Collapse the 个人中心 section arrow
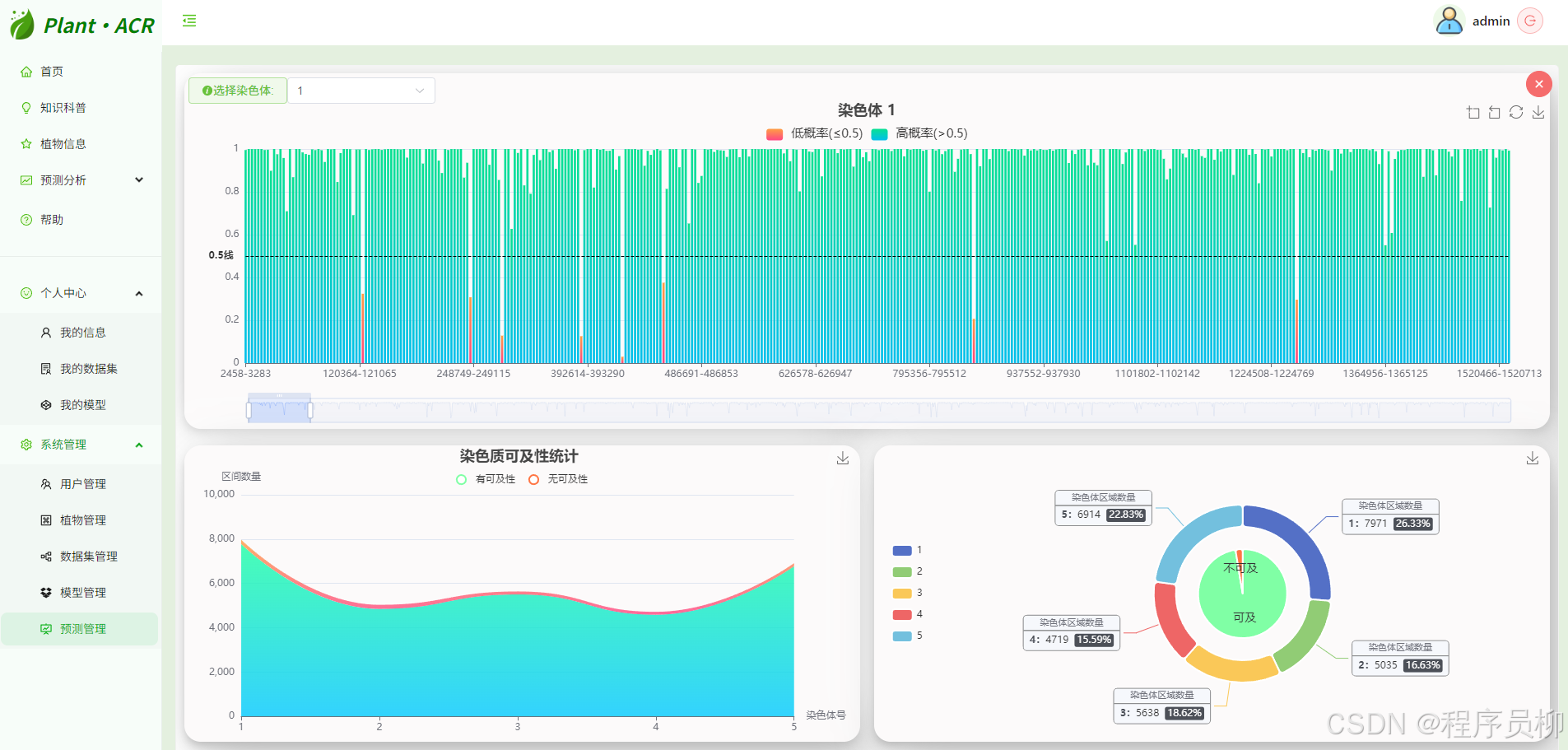The width and height of the screenshot is (1568, 750). click(x=139, y=293)
